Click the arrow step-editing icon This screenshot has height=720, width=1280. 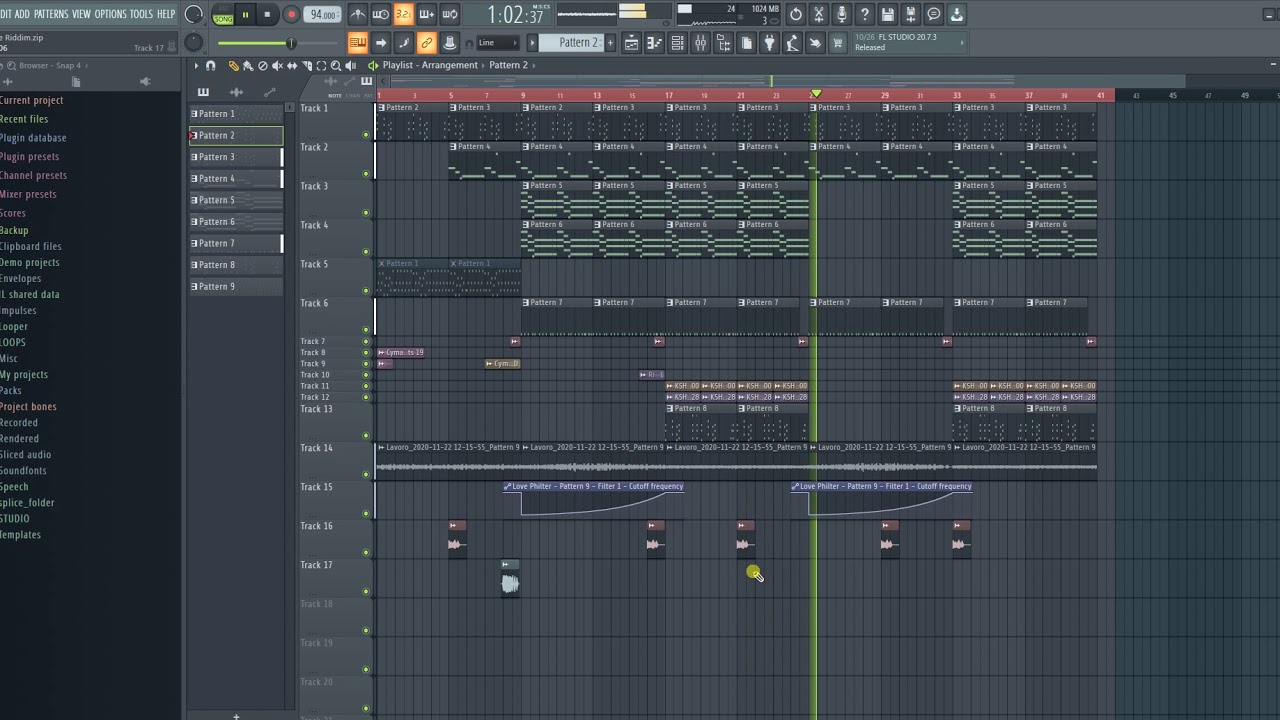click(x=381, y=43)
